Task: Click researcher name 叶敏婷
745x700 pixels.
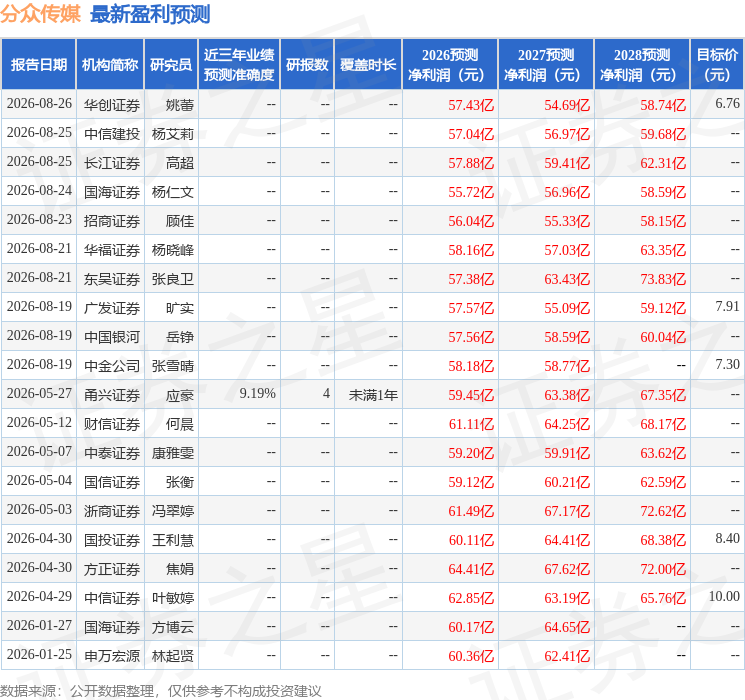Action: coord(172,598)
